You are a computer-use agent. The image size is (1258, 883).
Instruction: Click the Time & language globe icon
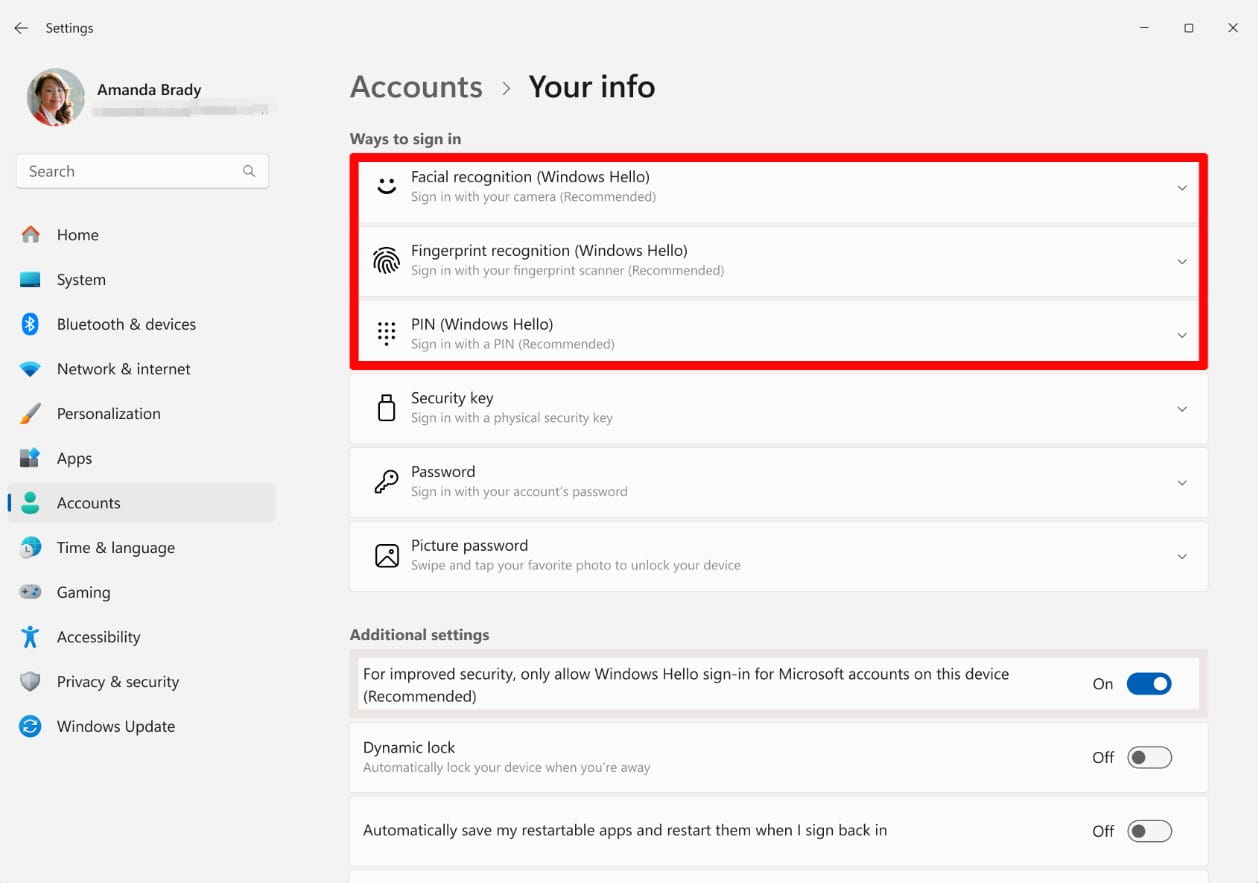tap(31, 547)
